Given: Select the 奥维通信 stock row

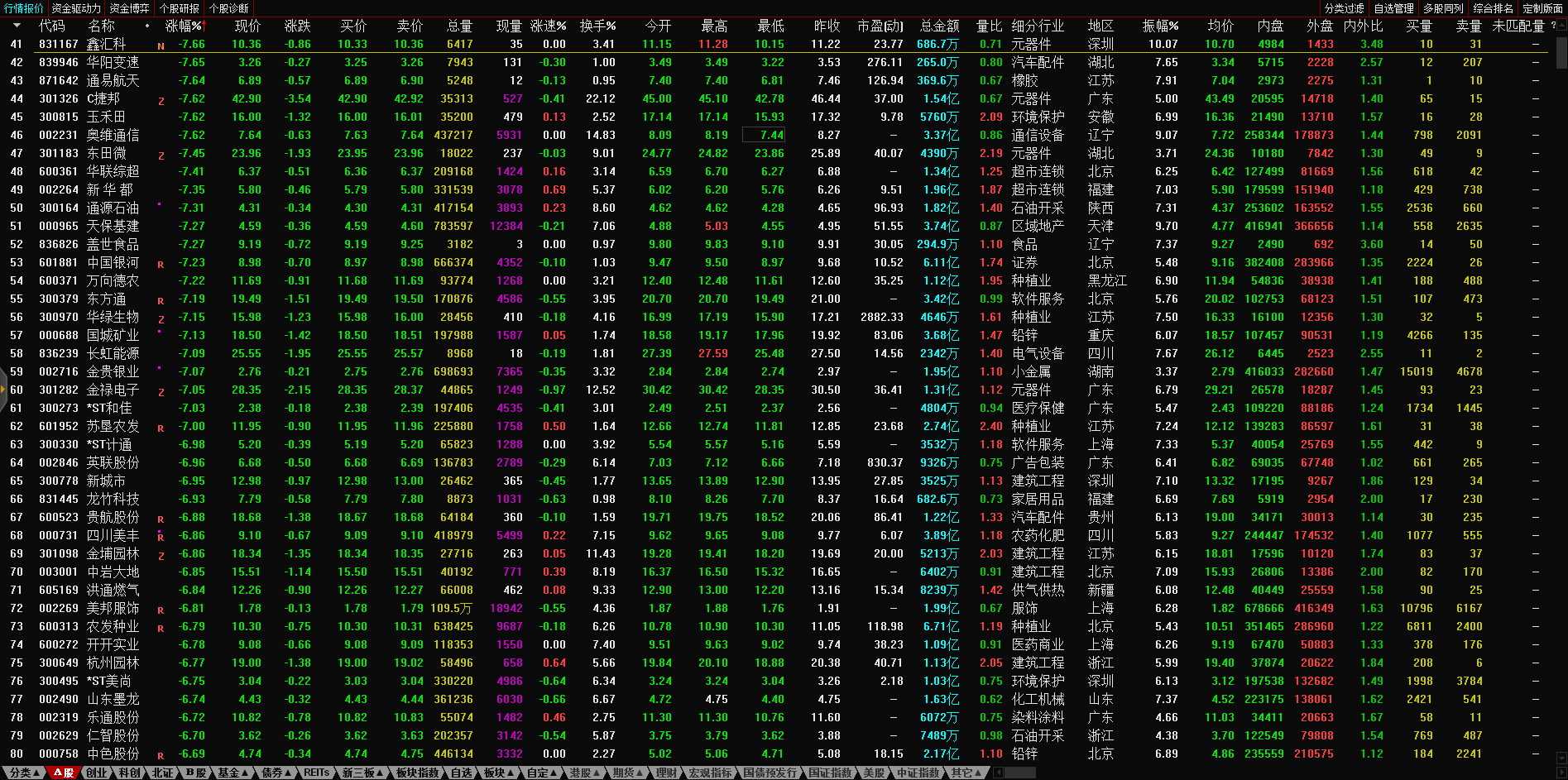Looking at the screenshot, I should [x=113, y=135].
